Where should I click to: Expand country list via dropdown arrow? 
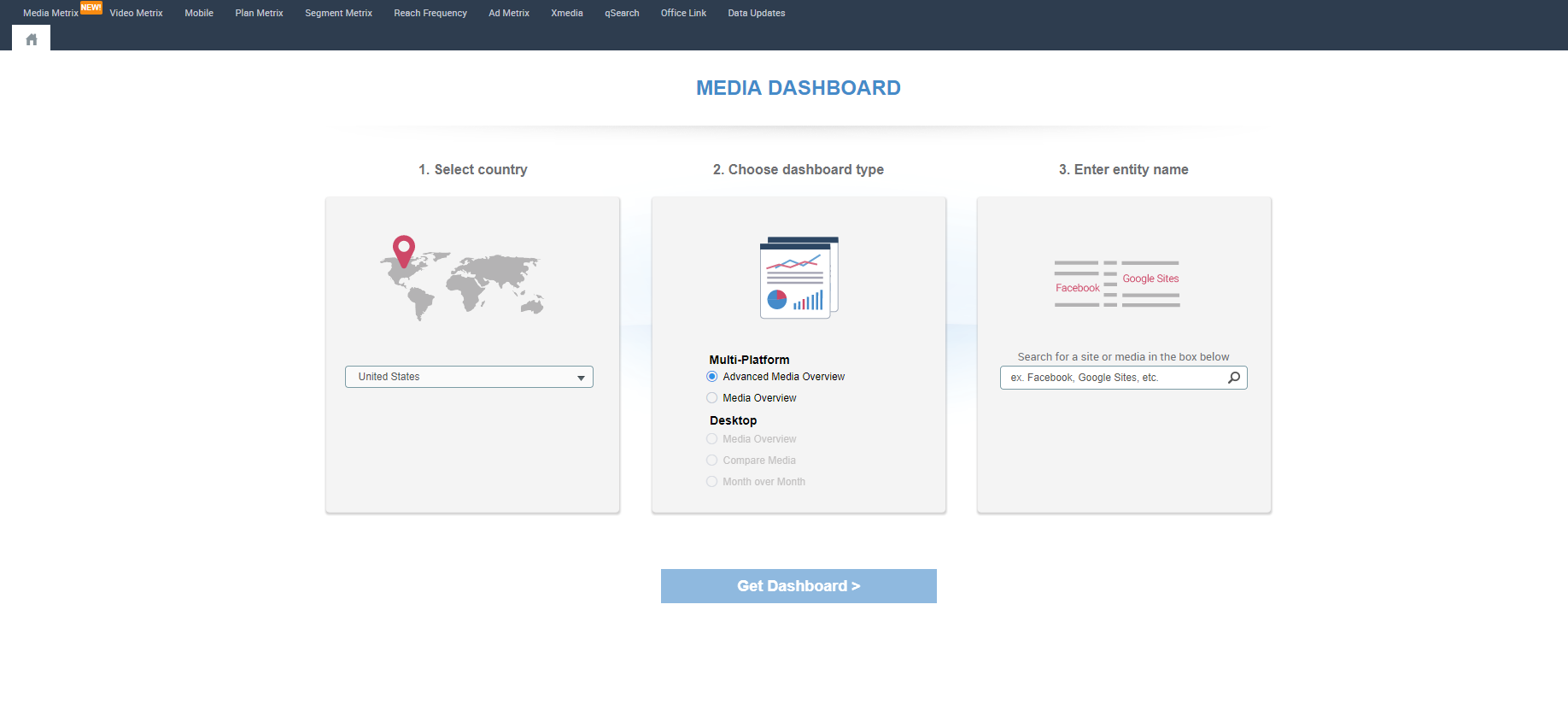581,378
